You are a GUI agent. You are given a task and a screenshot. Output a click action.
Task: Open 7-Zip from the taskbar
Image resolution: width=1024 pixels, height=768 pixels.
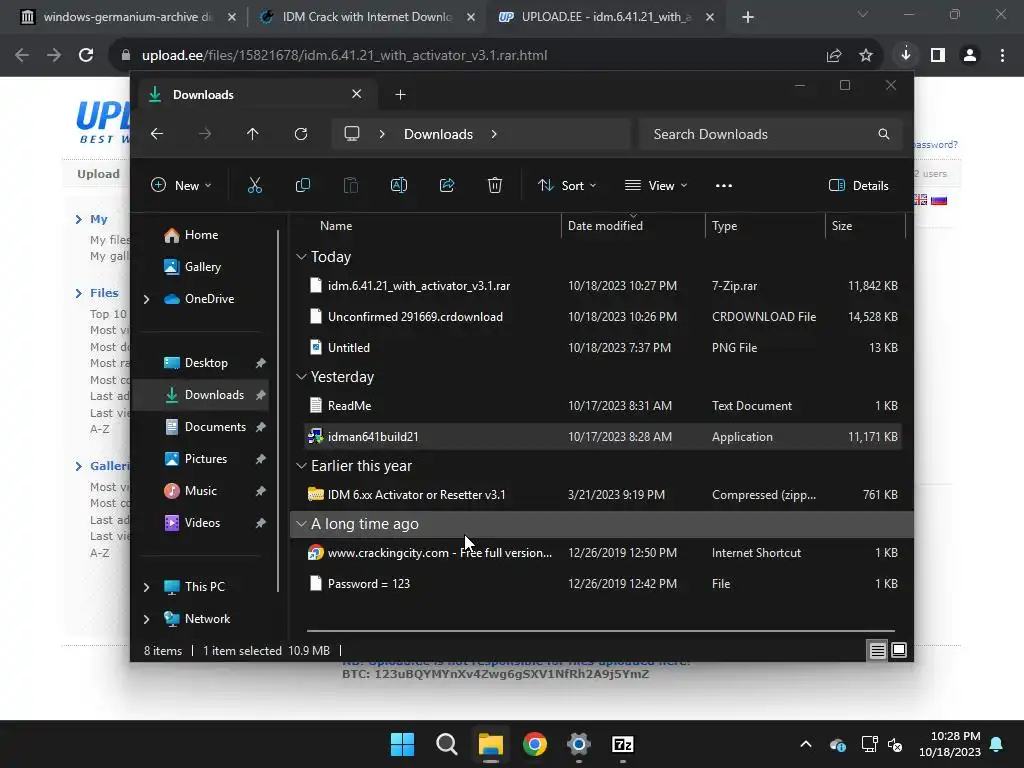click(622, 744)
